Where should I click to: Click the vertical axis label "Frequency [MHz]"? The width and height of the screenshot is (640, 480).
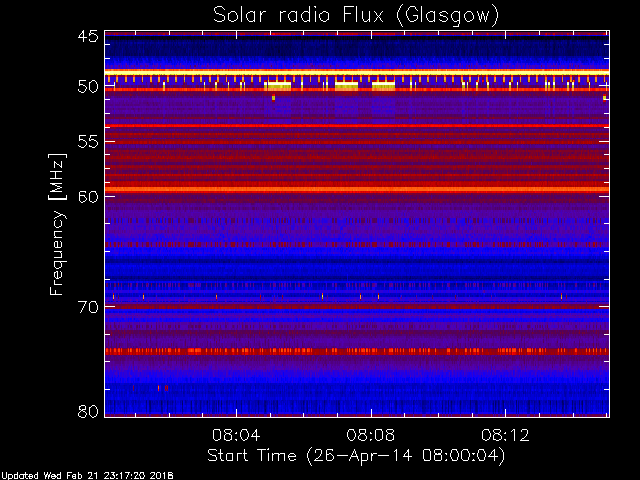57,224
